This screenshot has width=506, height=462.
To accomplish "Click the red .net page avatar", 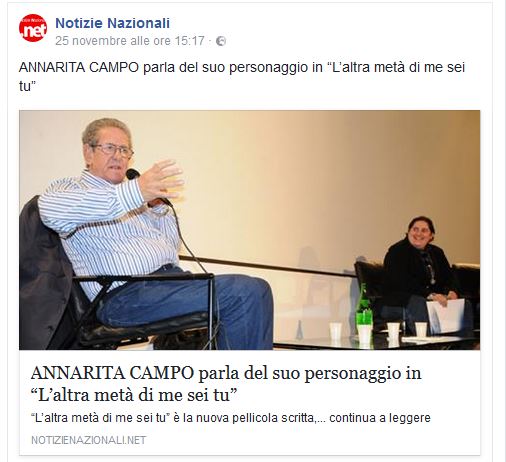I will [x=33, y=28].
